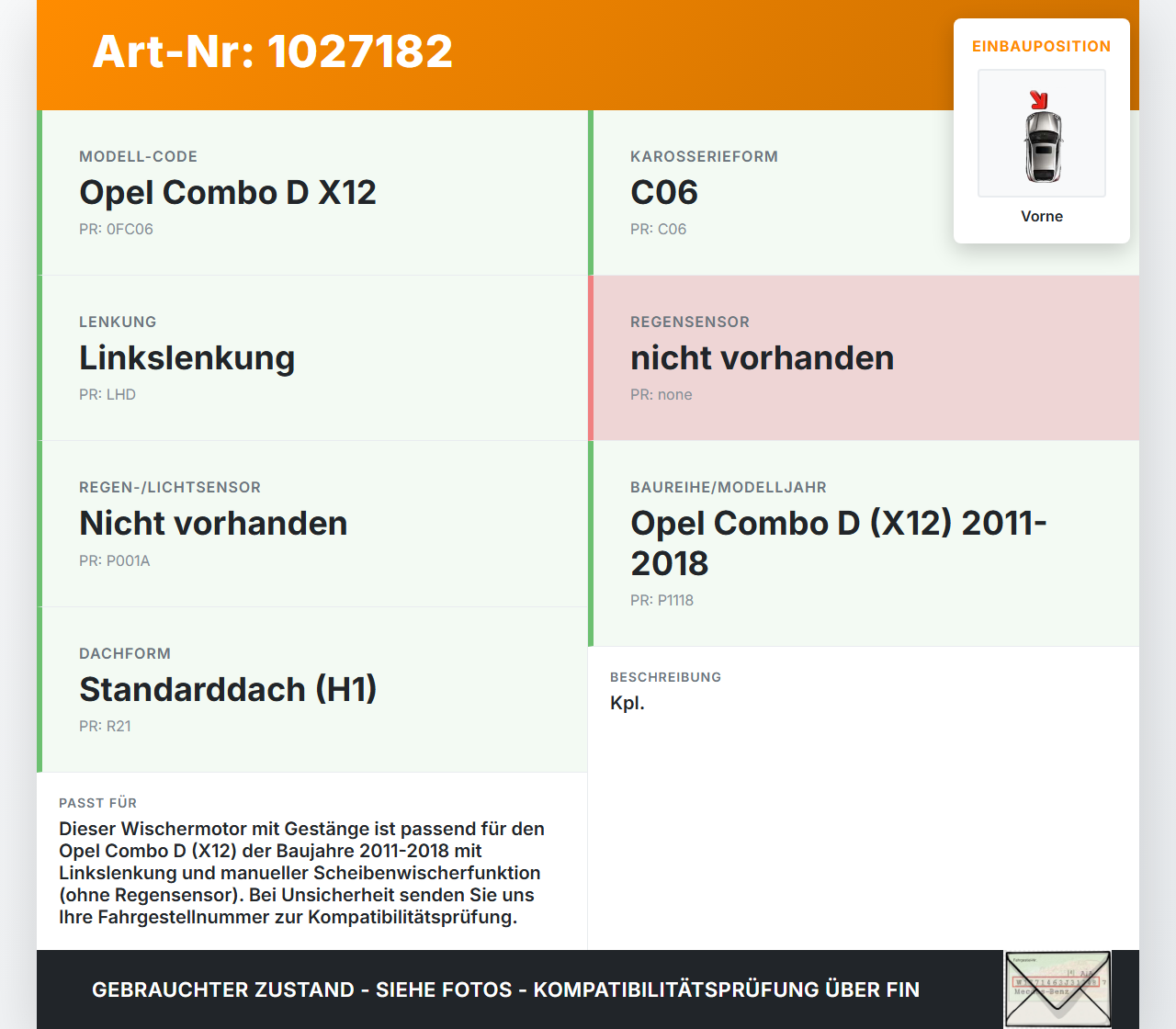
Task: Click the capitalized 'Nicht vorhanden' value
Action: (213, 524)
